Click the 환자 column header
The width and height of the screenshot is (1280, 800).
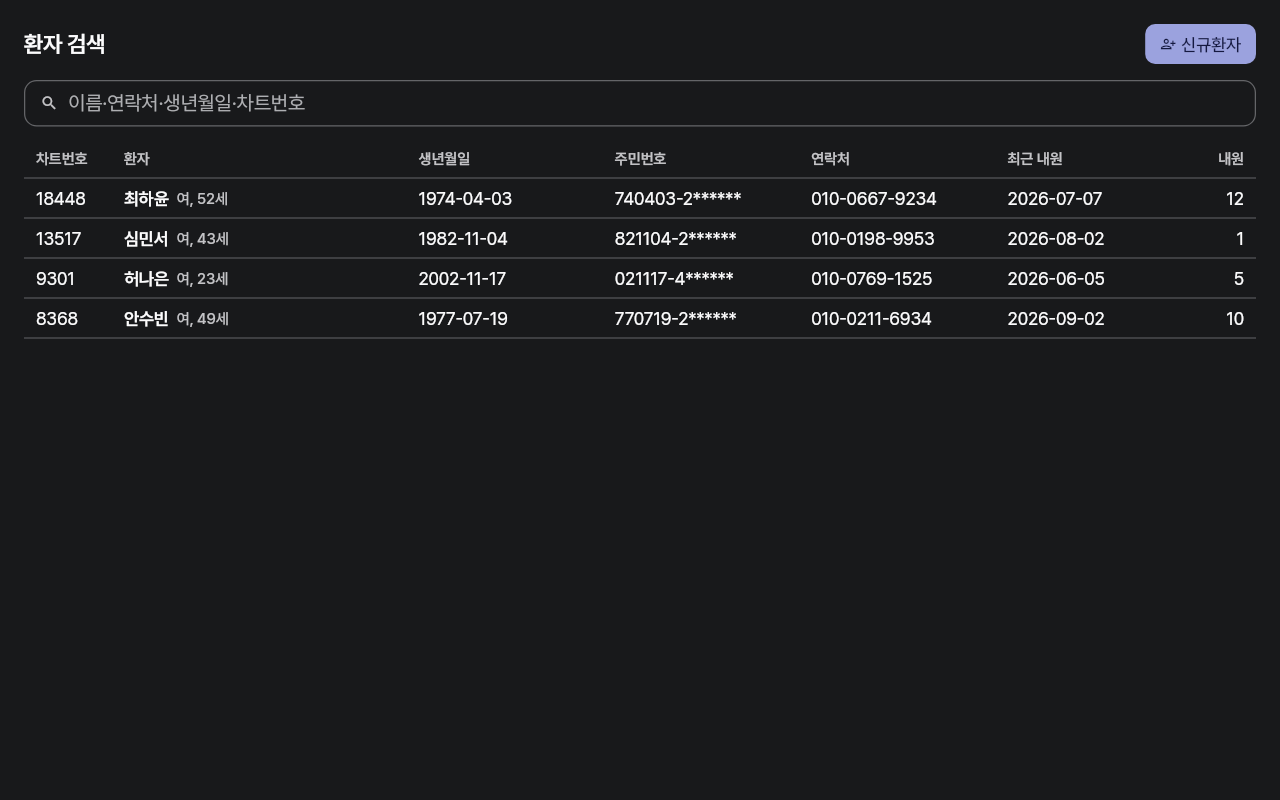coord(137,159)
